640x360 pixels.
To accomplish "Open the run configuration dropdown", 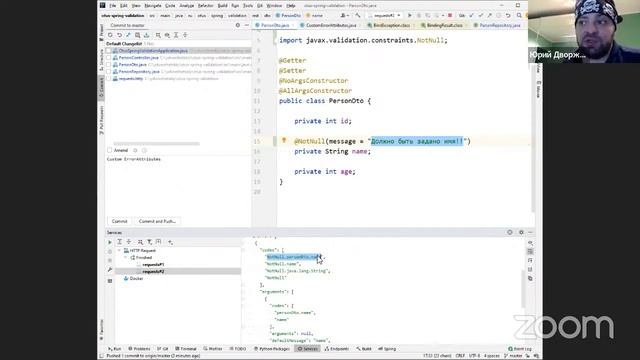I will coord(385,16).
